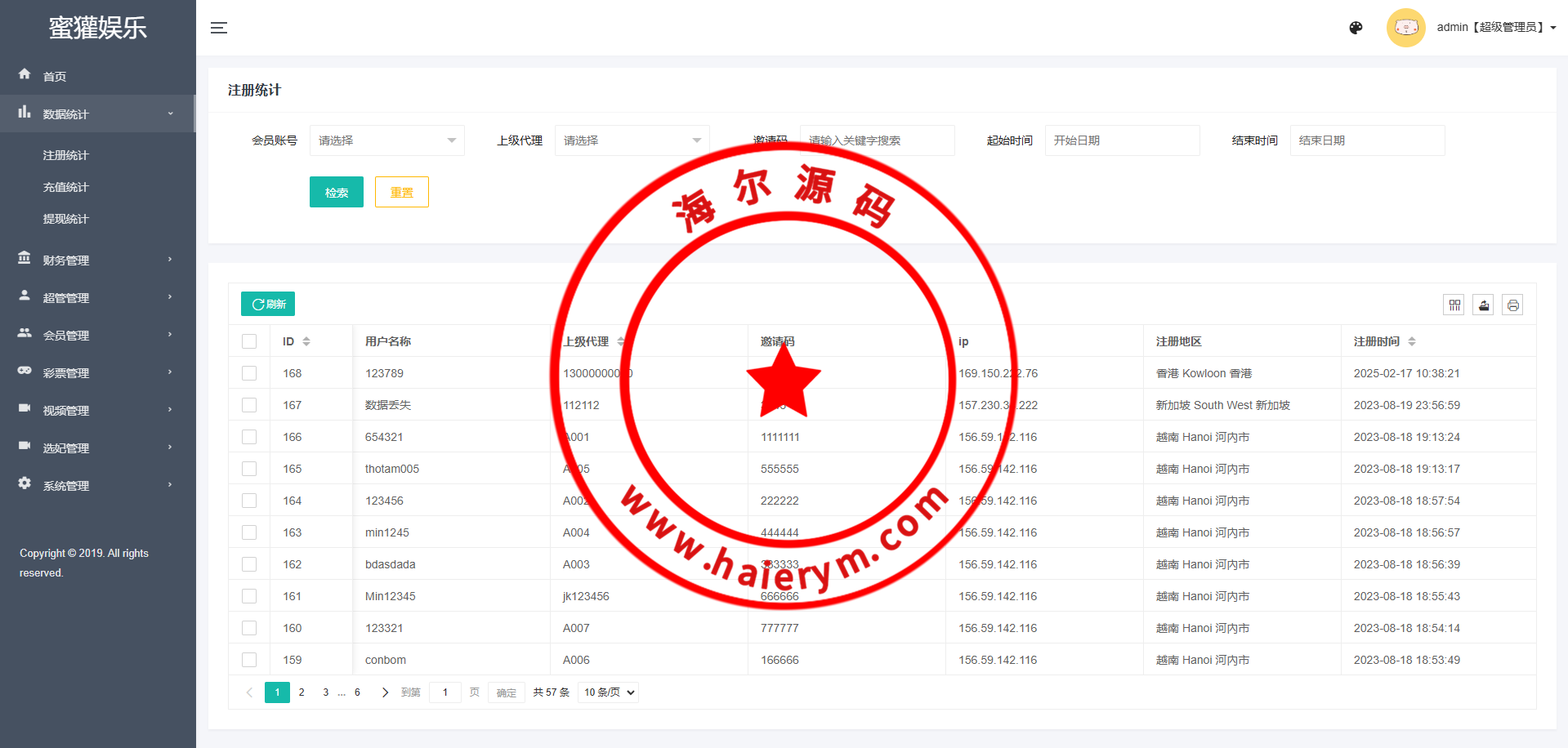1568x748 pixels.
Task: Click the export table icon
Action: [1484, 305]
